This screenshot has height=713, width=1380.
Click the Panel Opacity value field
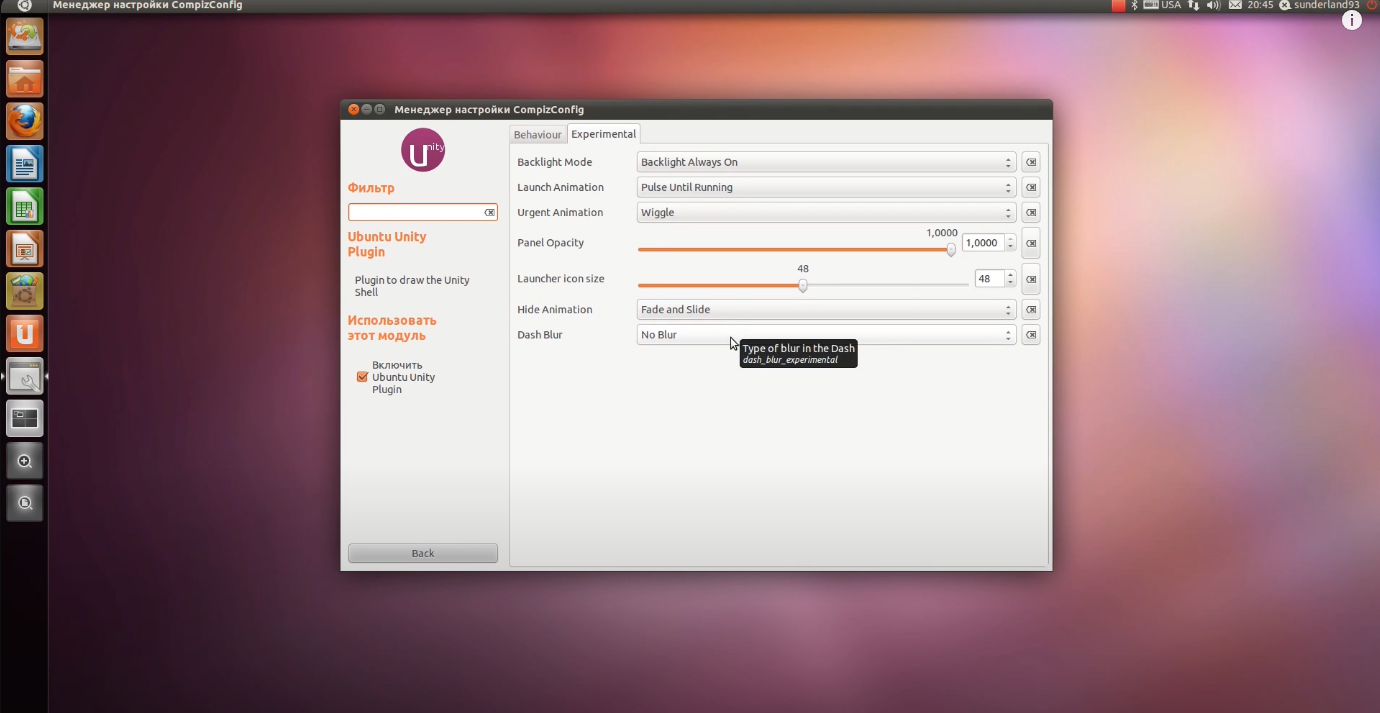(984, 243)
